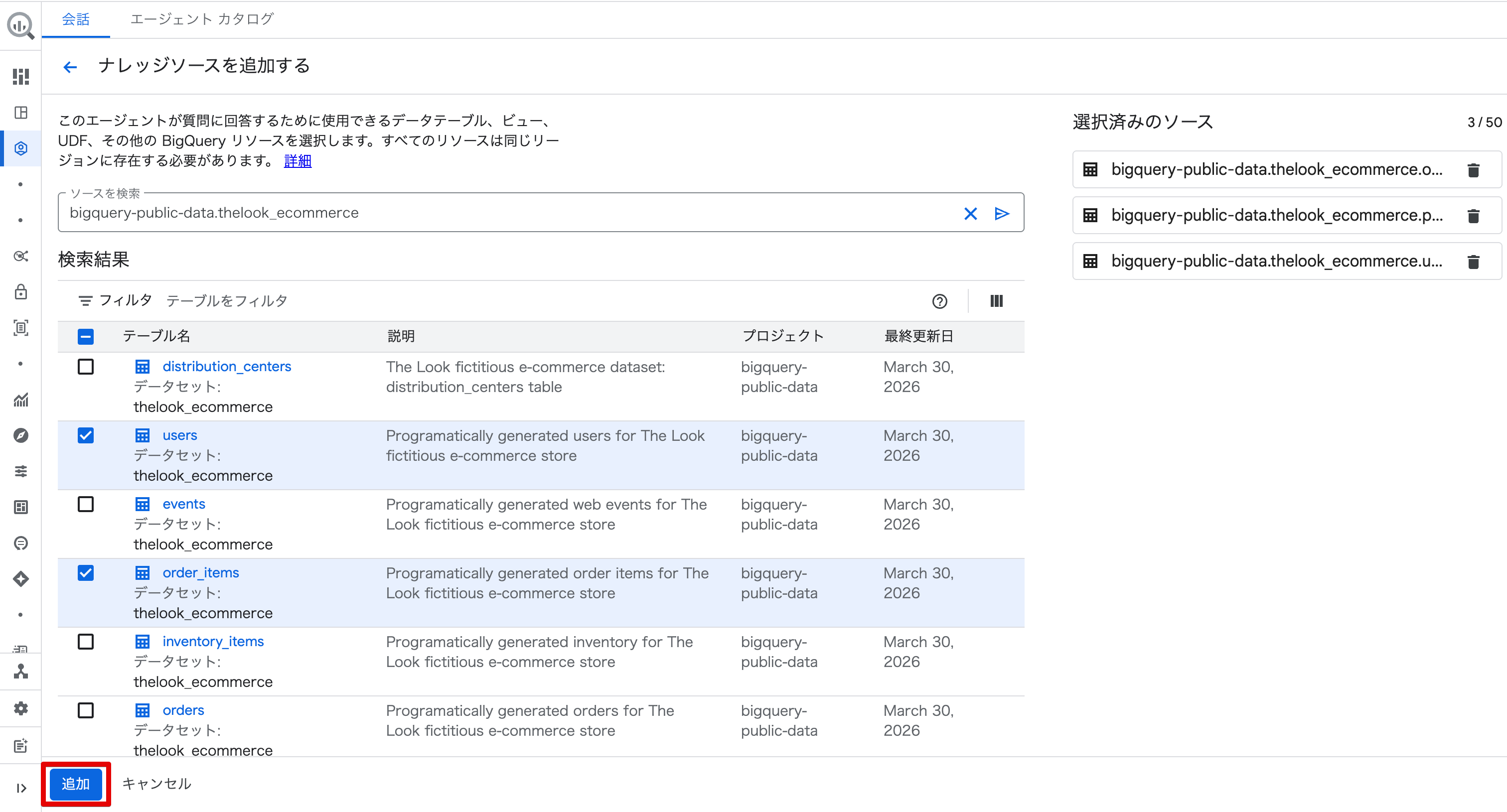The width and height of the screenshot is (1507, 812).
Task: Click the gear settings icon in left sidebar
Action: click(20, 708)
